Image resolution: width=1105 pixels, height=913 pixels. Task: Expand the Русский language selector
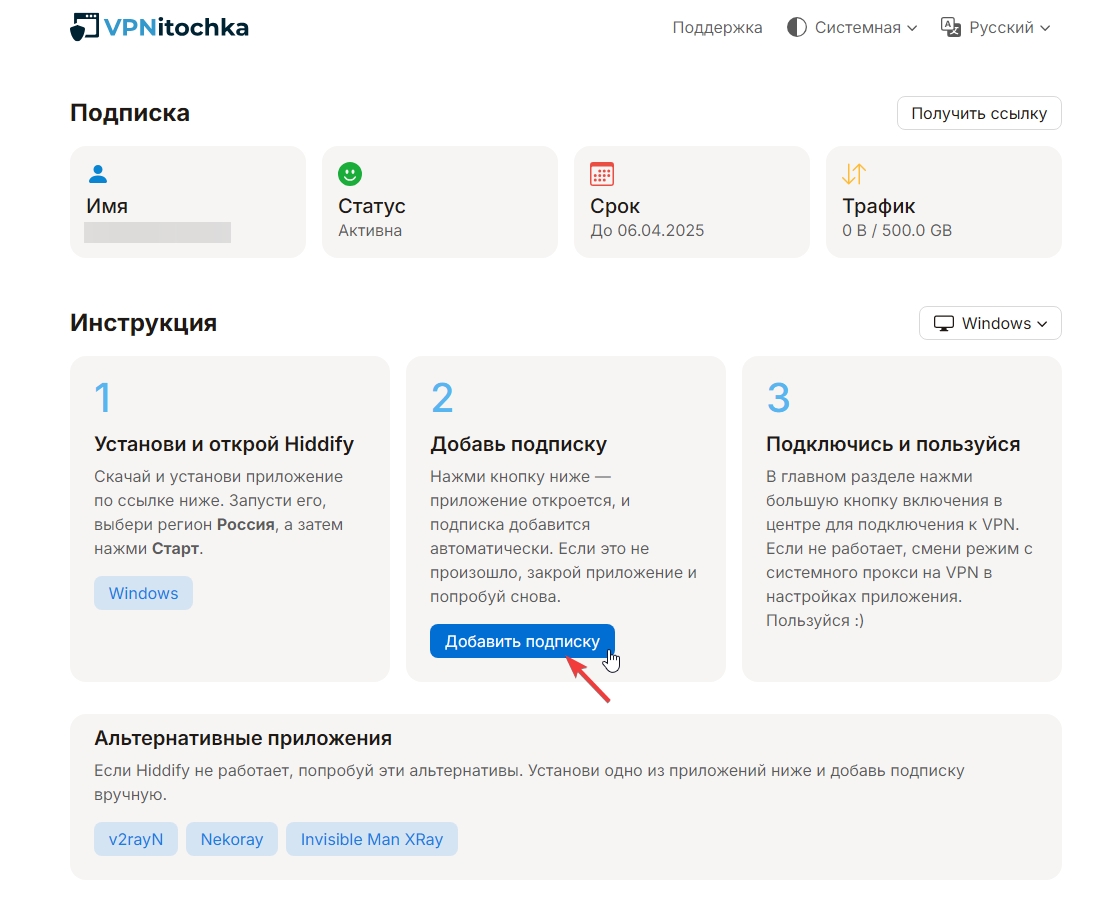997,28
